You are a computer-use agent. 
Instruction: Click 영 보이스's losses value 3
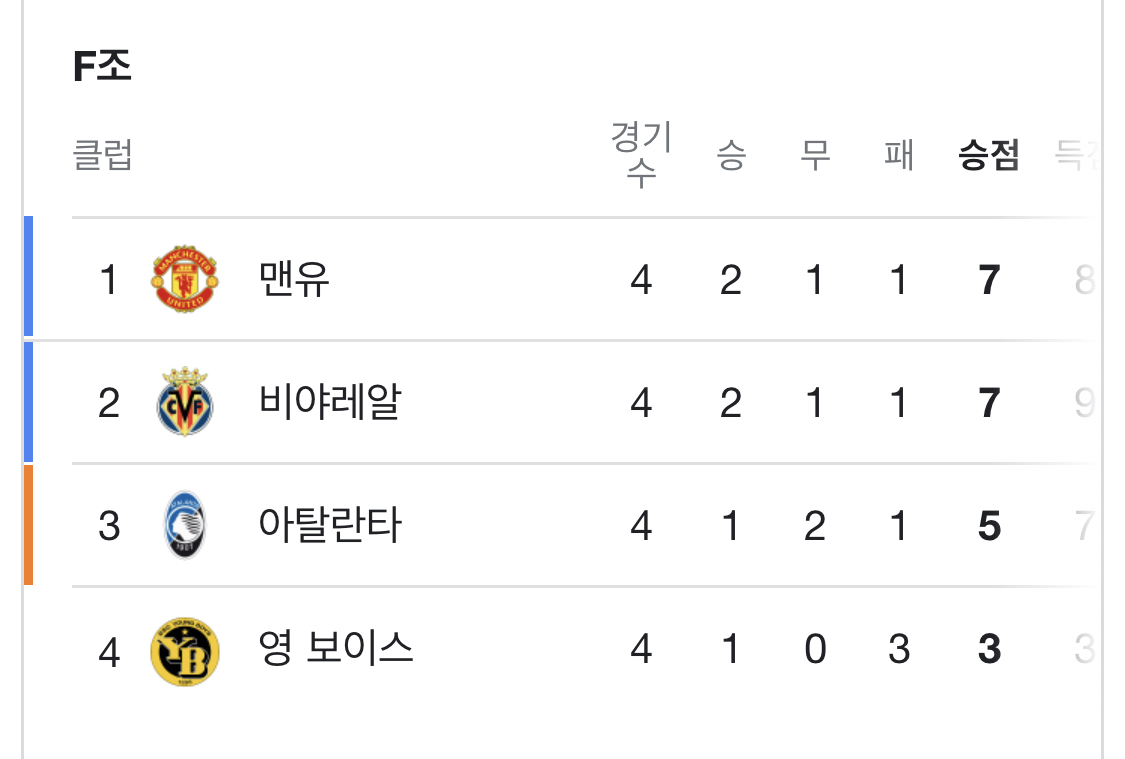pyautogui.click(x=899, y=649)
